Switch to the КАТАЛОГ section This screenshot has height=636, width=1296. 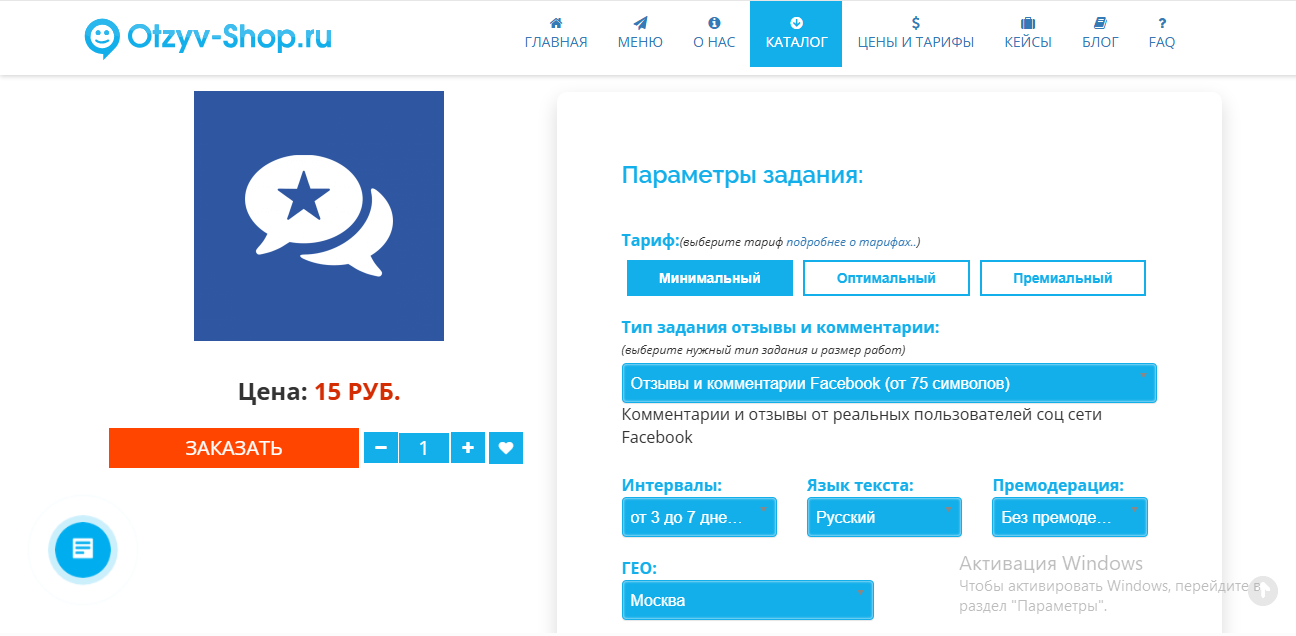(796, 33)
